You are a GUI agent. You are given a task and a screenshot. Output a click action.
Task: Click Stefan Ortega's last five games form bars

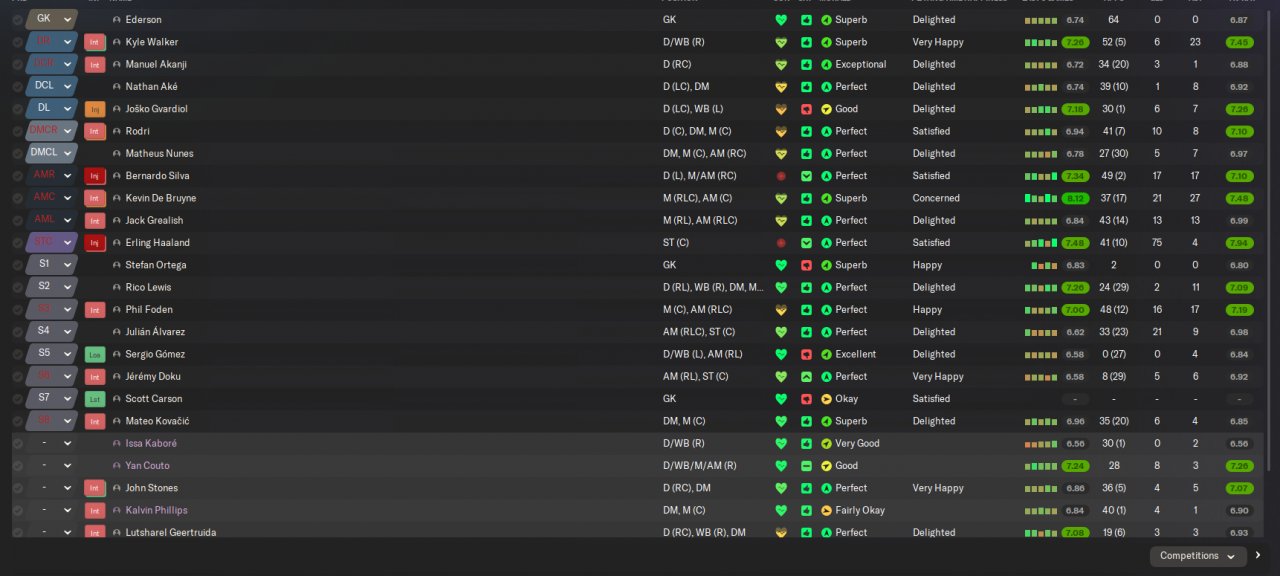[x=1044, y=266]
